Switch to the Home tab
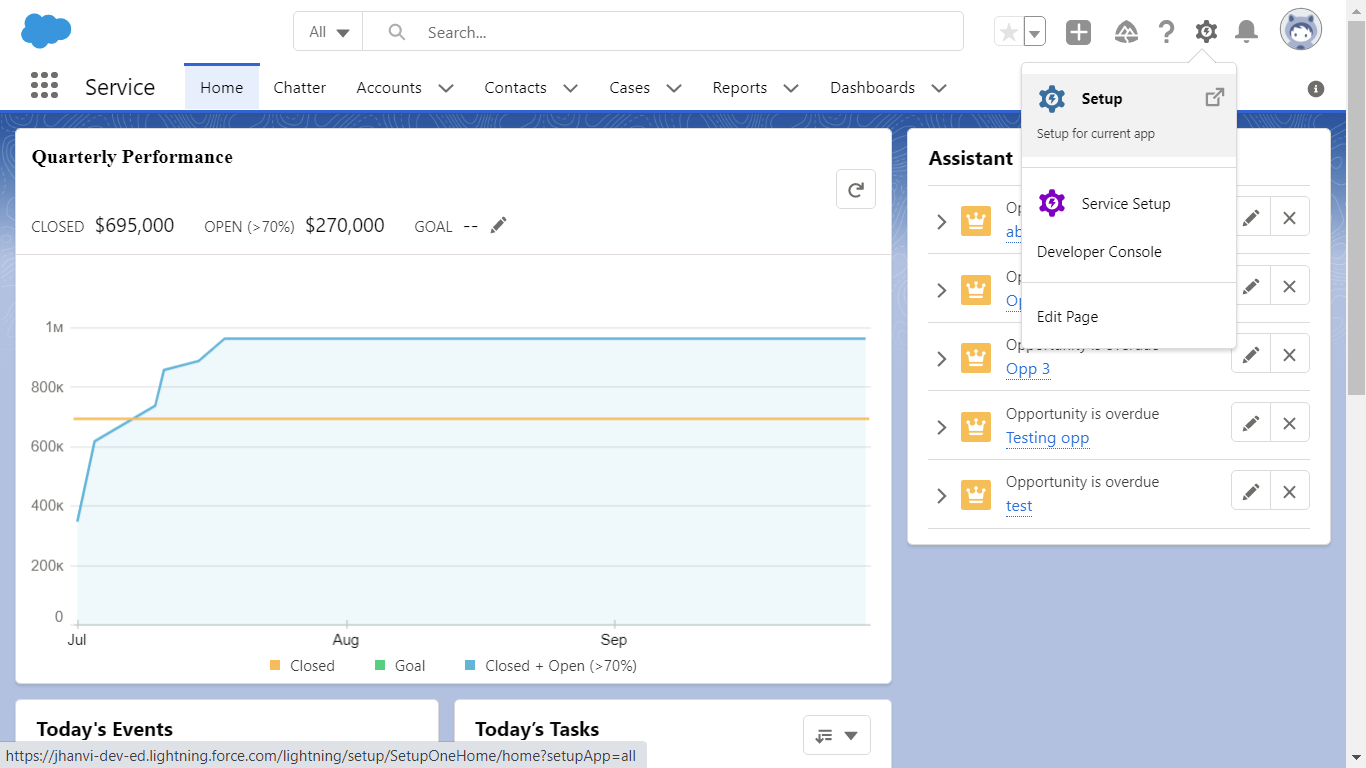1366x768 pixels. [222, 88]
